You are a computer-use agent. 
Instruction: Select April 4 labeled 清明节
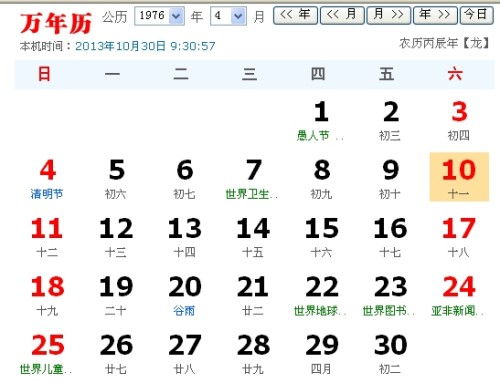47,179
